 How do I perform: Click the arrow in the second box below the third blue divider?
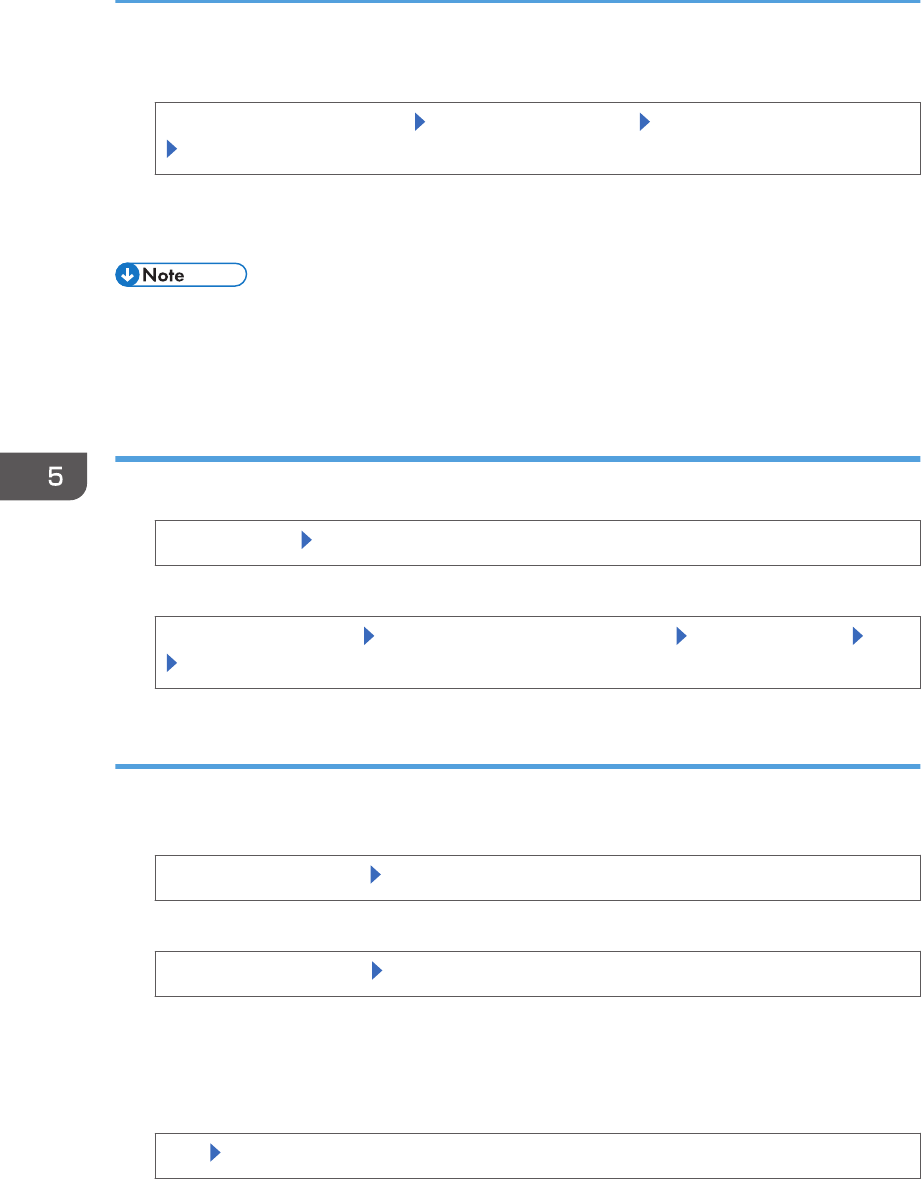tap(377, 971)
